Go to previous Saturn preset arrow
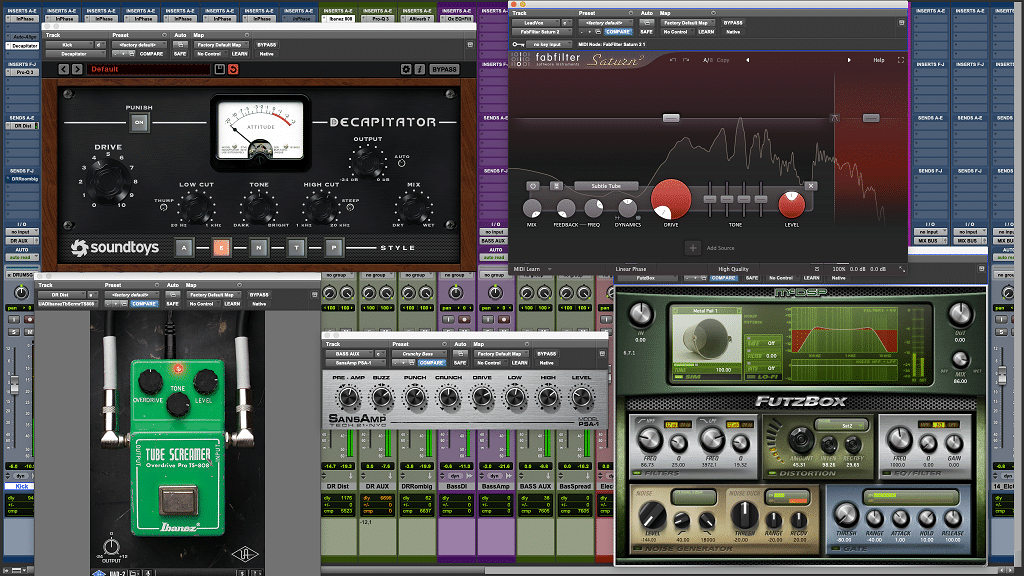 748,60
